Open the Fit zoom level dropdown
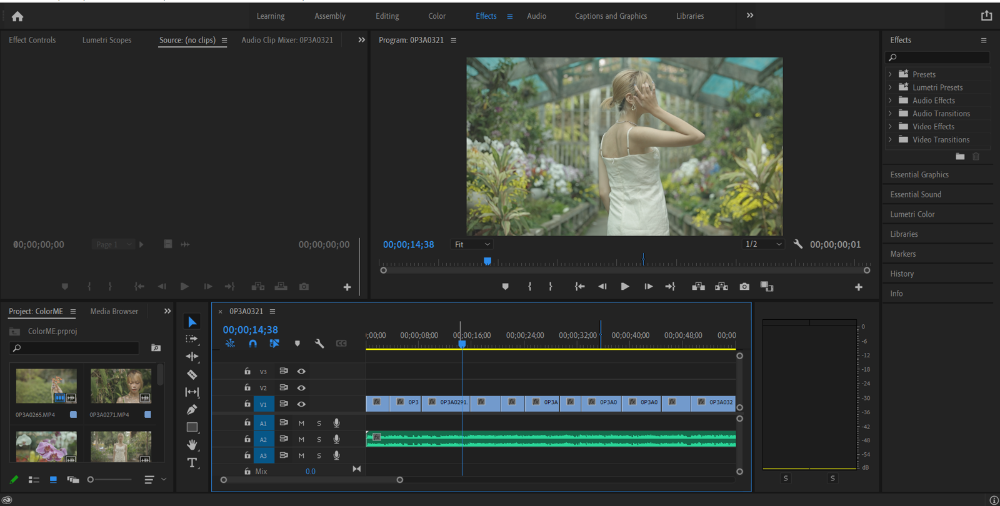The image size is (1000, 506). tap(472, 244)
